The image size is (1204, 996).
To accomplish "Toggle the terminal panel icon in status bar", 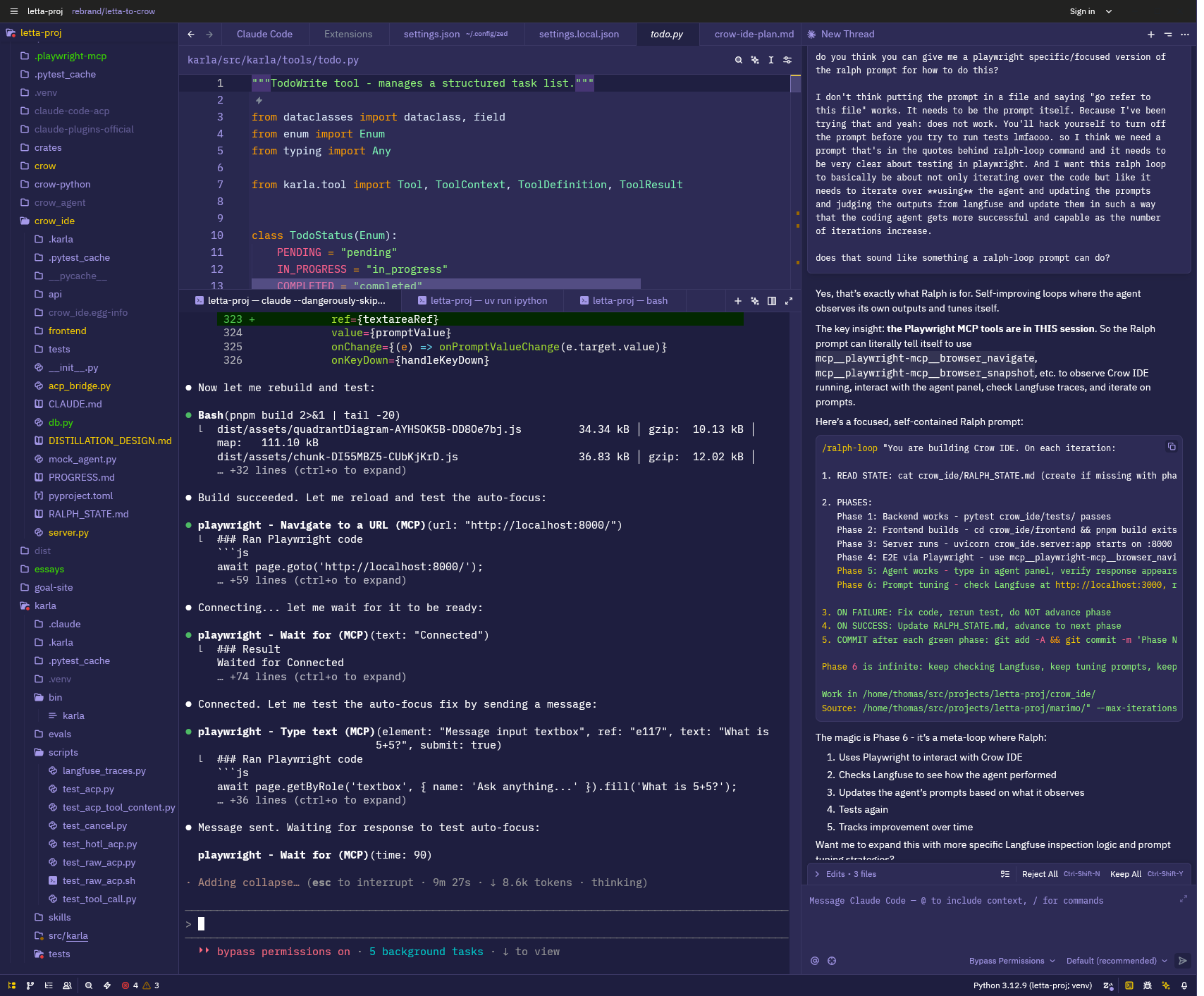I will point(1129,985).
